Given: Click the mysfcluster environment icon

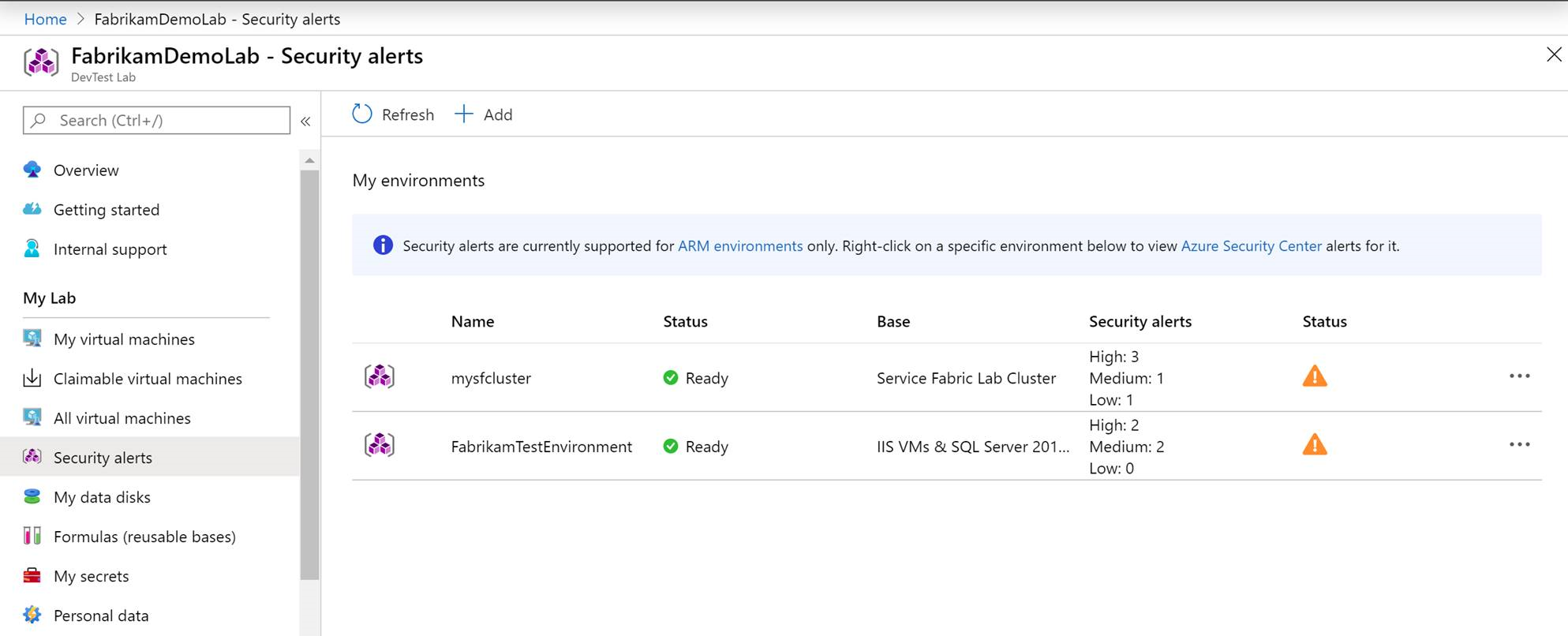Looking at the screenshot, I should 380,376.
